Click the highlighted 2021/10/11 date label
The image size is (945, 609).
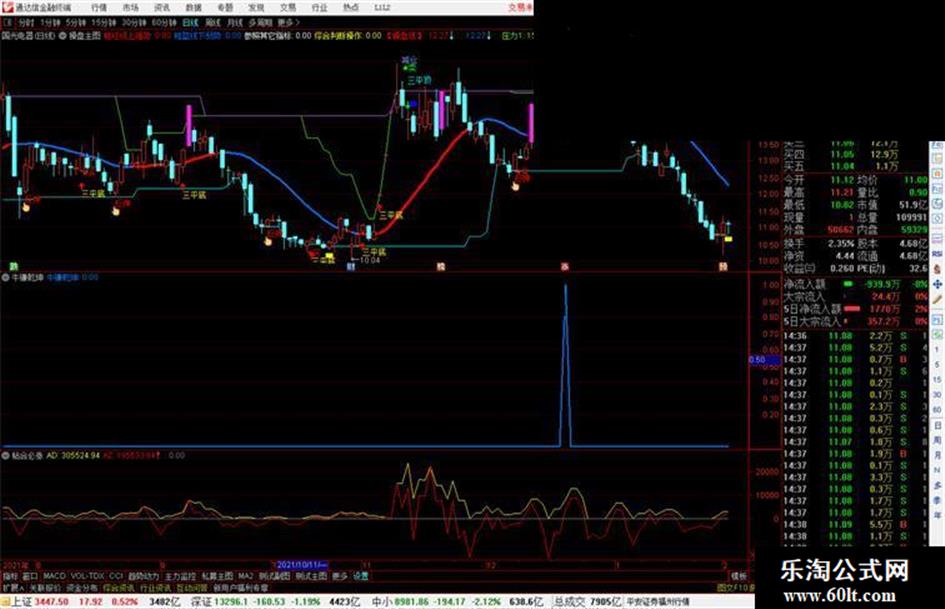coord(302,565)
